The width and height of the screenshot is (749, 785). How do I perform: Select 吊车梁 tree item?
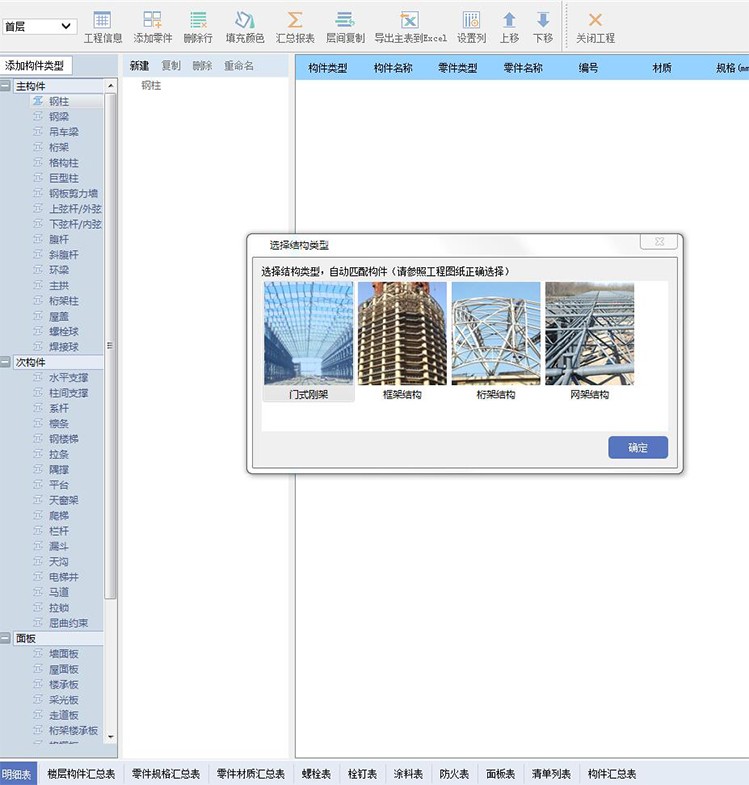[x=64, y=132]
